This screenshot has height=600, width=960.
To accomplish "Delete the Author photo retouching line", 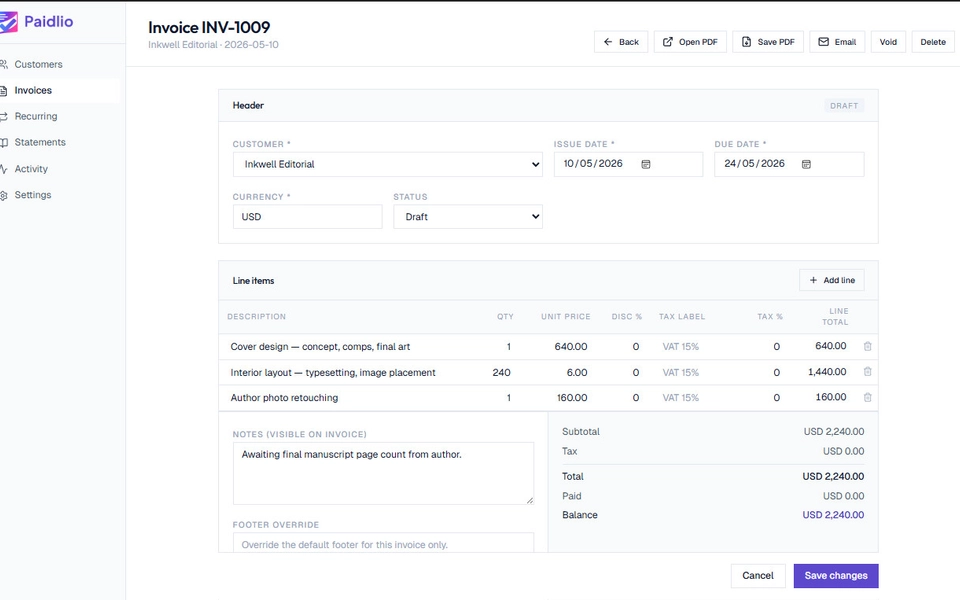I will click(868, 397).
